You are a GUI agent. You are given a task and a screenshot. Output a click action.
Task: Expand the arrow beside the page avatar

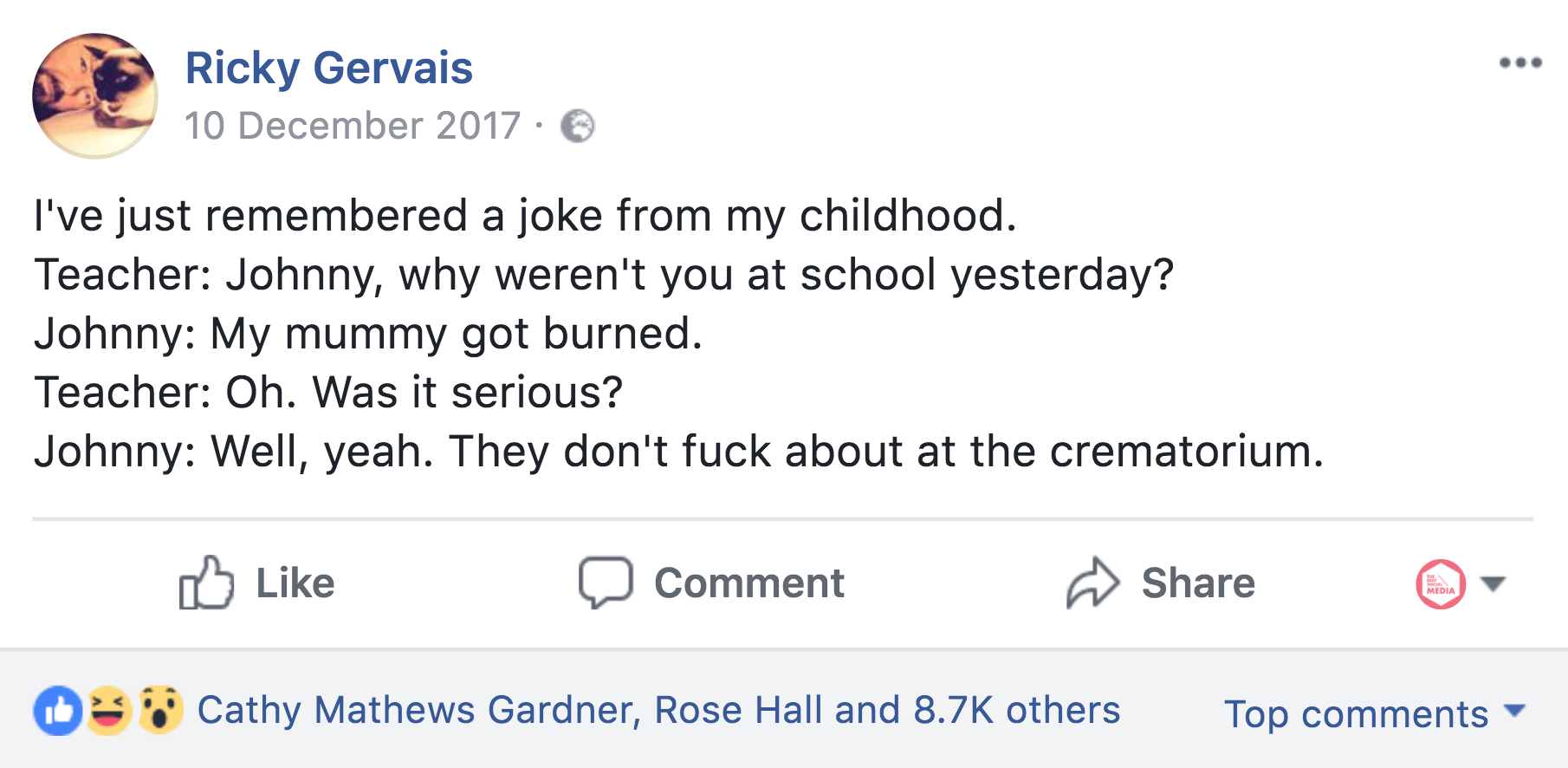(x=1493, y=583)
